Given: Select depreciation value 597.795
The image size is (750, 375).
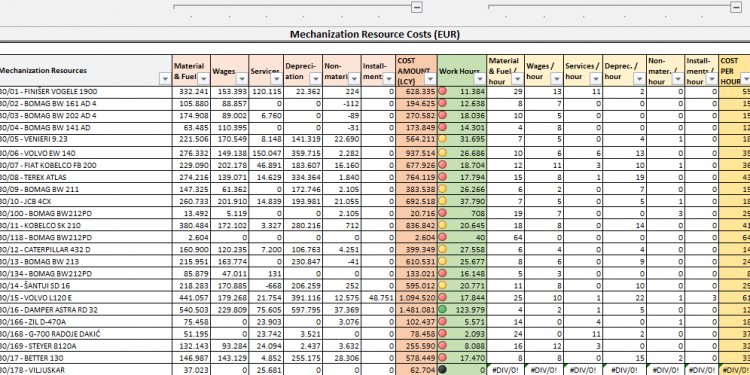Looking at the screenshot, I should (x=303, y=310).
